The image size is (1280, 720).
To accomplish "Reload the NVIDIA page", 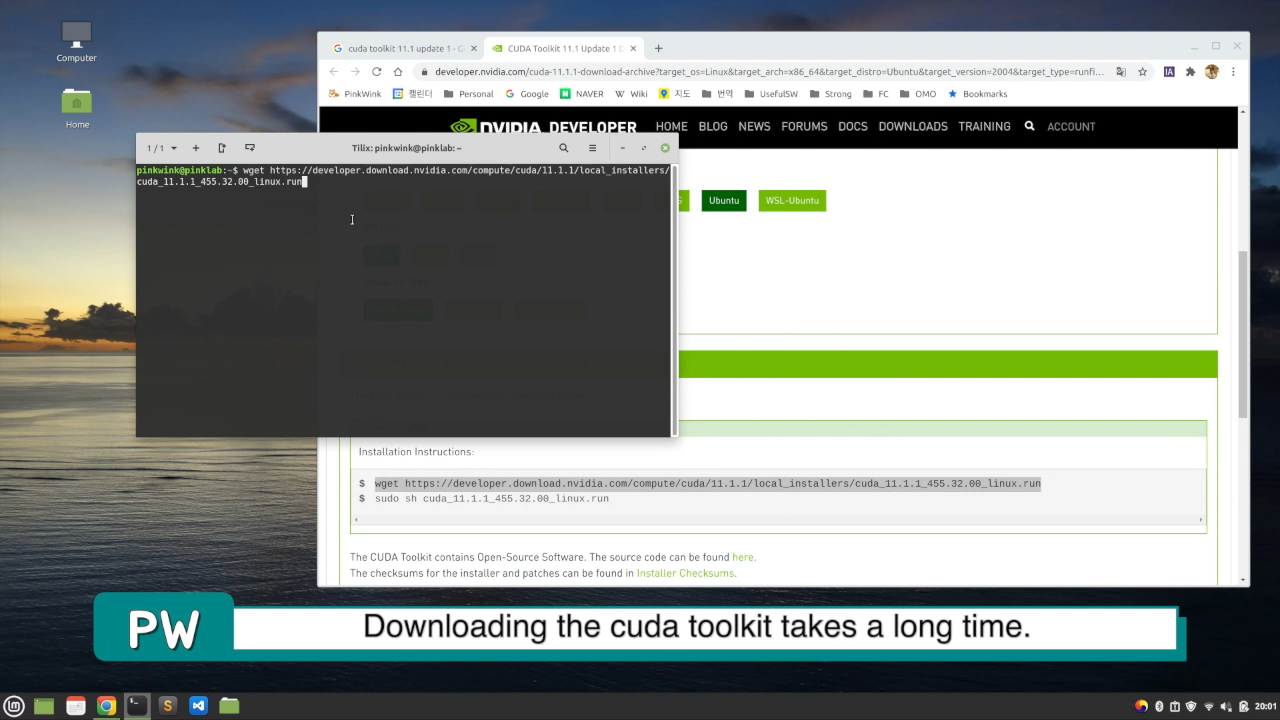I will pyautogui.click(x=376, y=72).
